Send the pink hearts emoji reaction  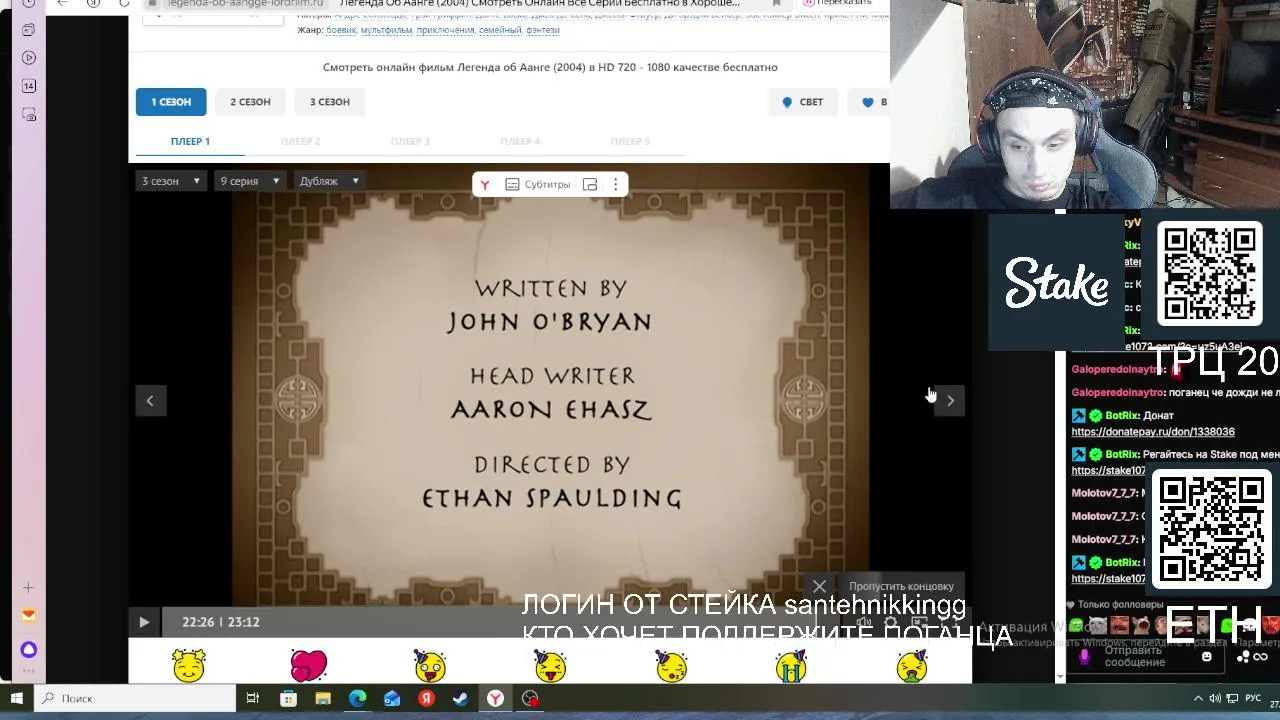click(x=309, y=665)
